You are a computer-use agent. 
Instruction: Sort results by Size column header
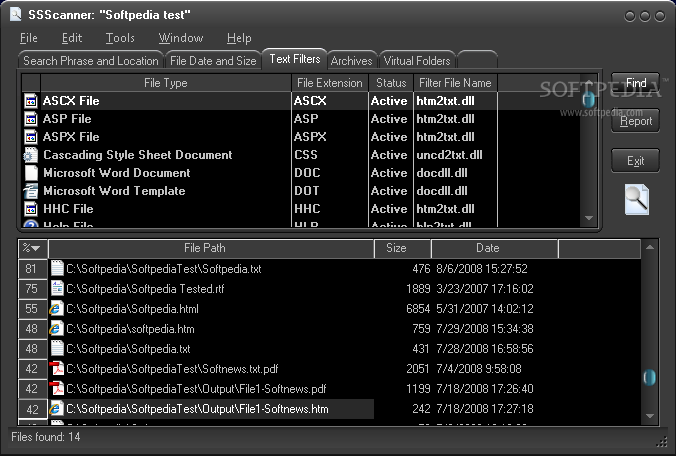(x=403, y=248)
